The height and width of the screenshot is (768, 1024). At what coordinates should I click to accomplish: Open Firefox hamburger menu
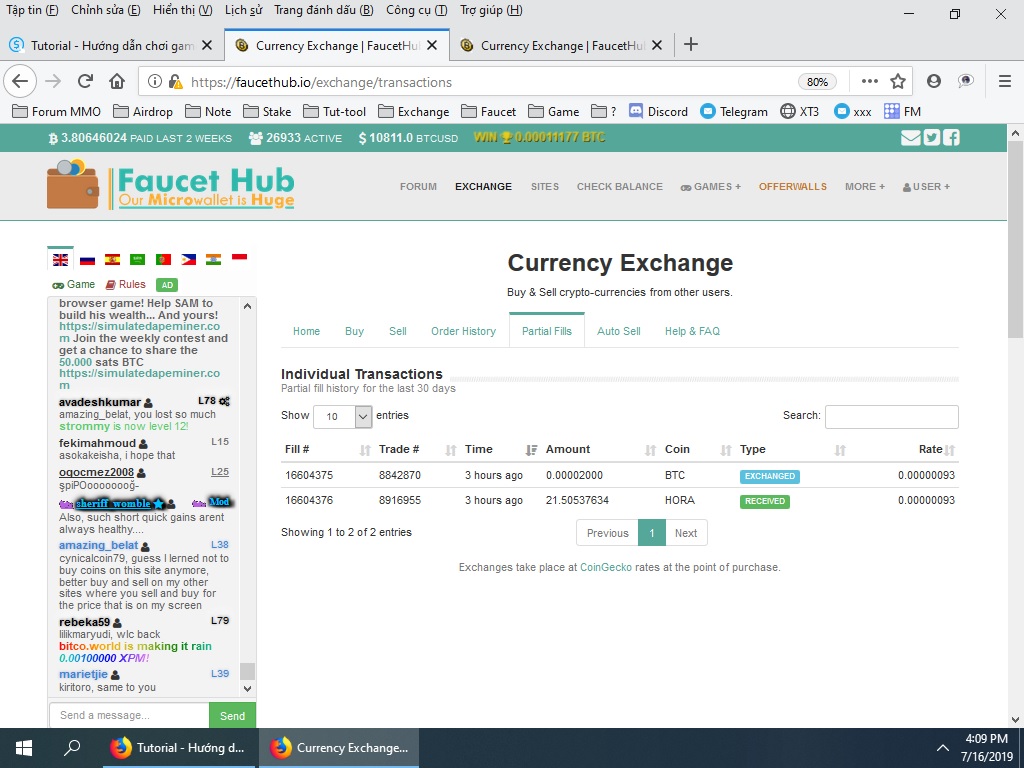(1005, 81)
